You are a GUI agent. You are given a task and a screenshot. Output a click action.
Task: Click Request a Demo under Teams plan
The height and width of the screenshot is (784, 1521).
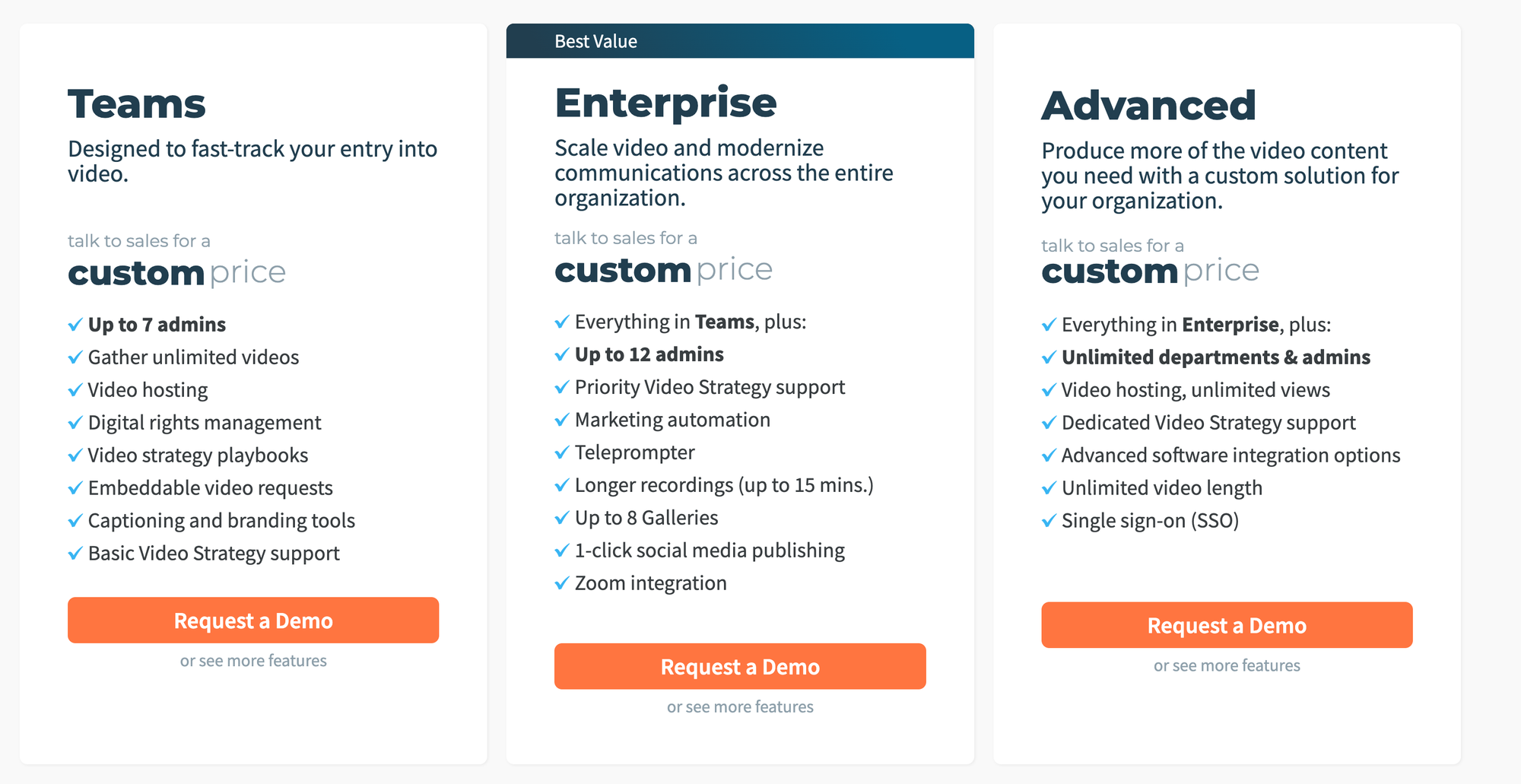pyautogui.click(x=253, y=621)
